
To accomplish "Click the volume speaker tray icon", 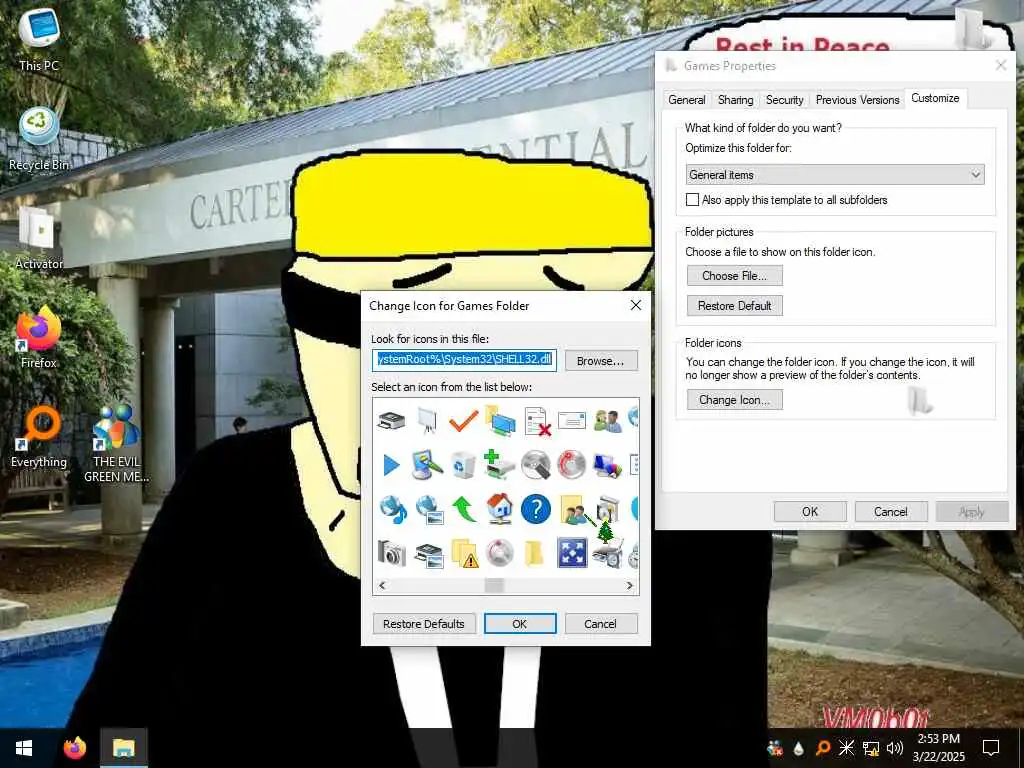I will pos(895,748).
